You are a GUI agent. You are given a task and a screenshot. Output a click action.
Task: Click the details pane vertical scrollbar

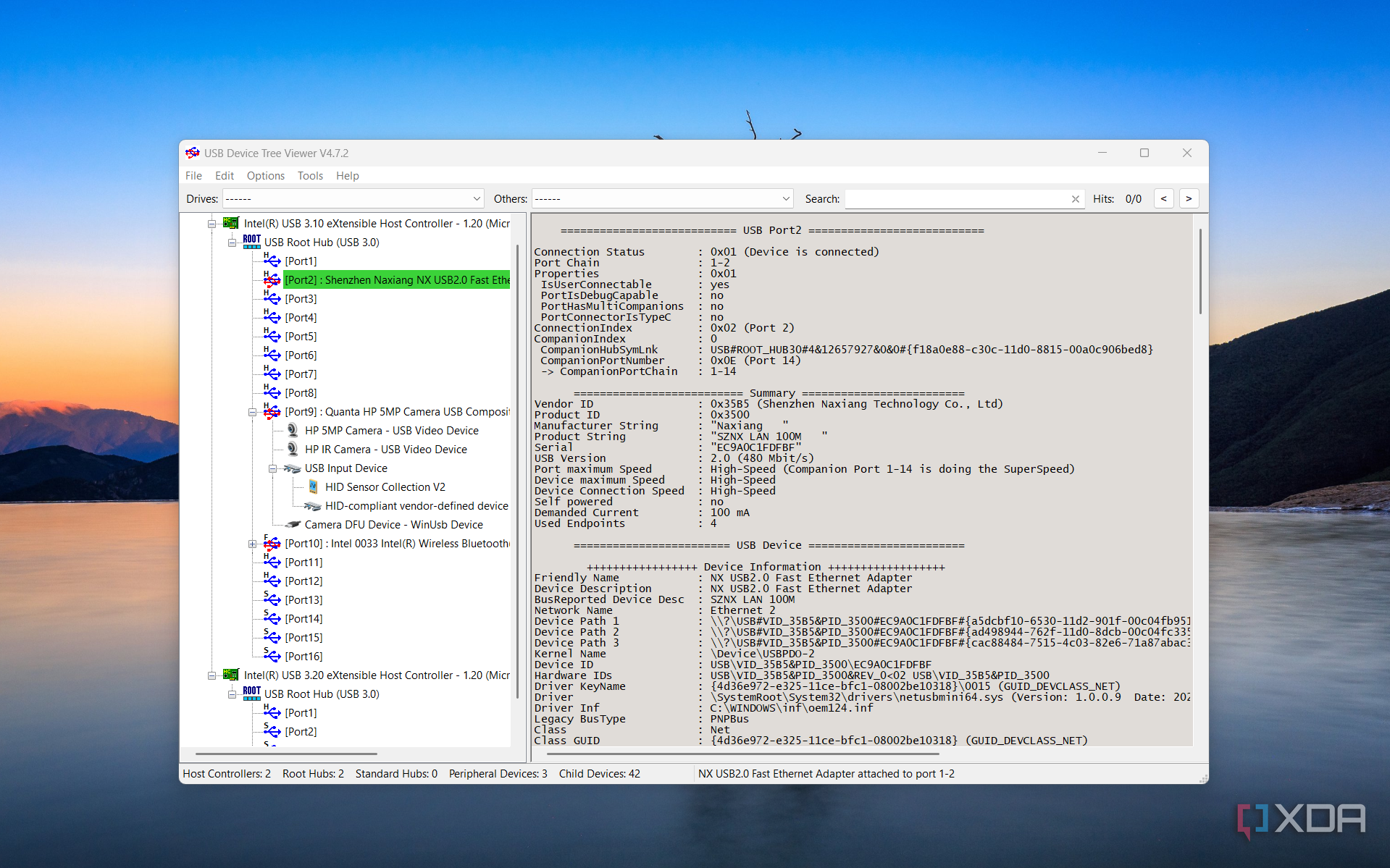click(1200, 271)
